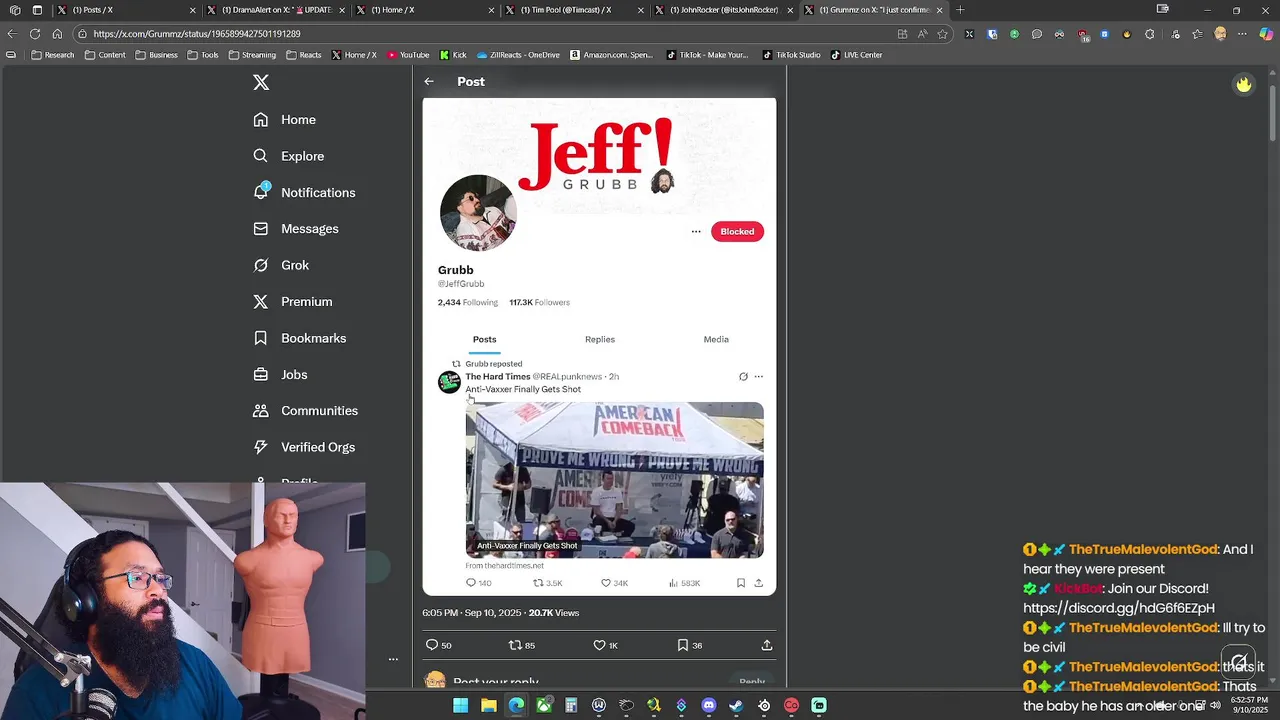This screenshot has width=1280, height=720.
Task: Click the browser home button
Action: 57,34
